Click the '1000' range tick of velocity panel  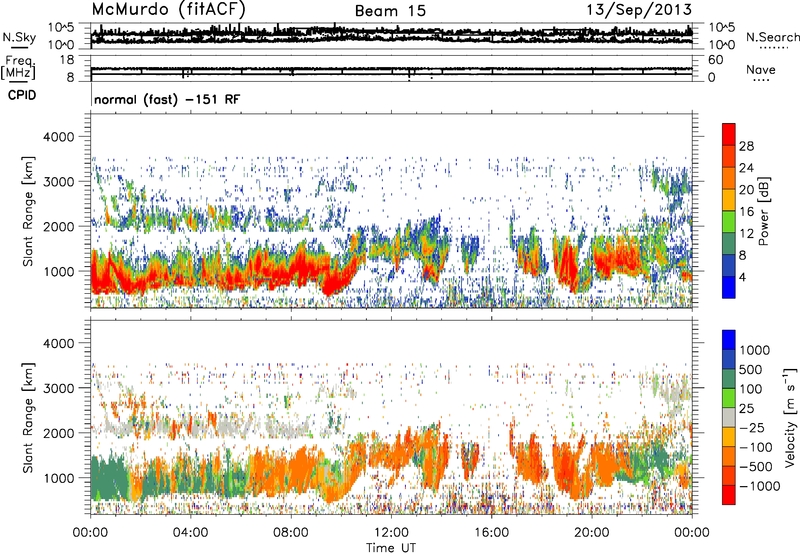point(60,477)
